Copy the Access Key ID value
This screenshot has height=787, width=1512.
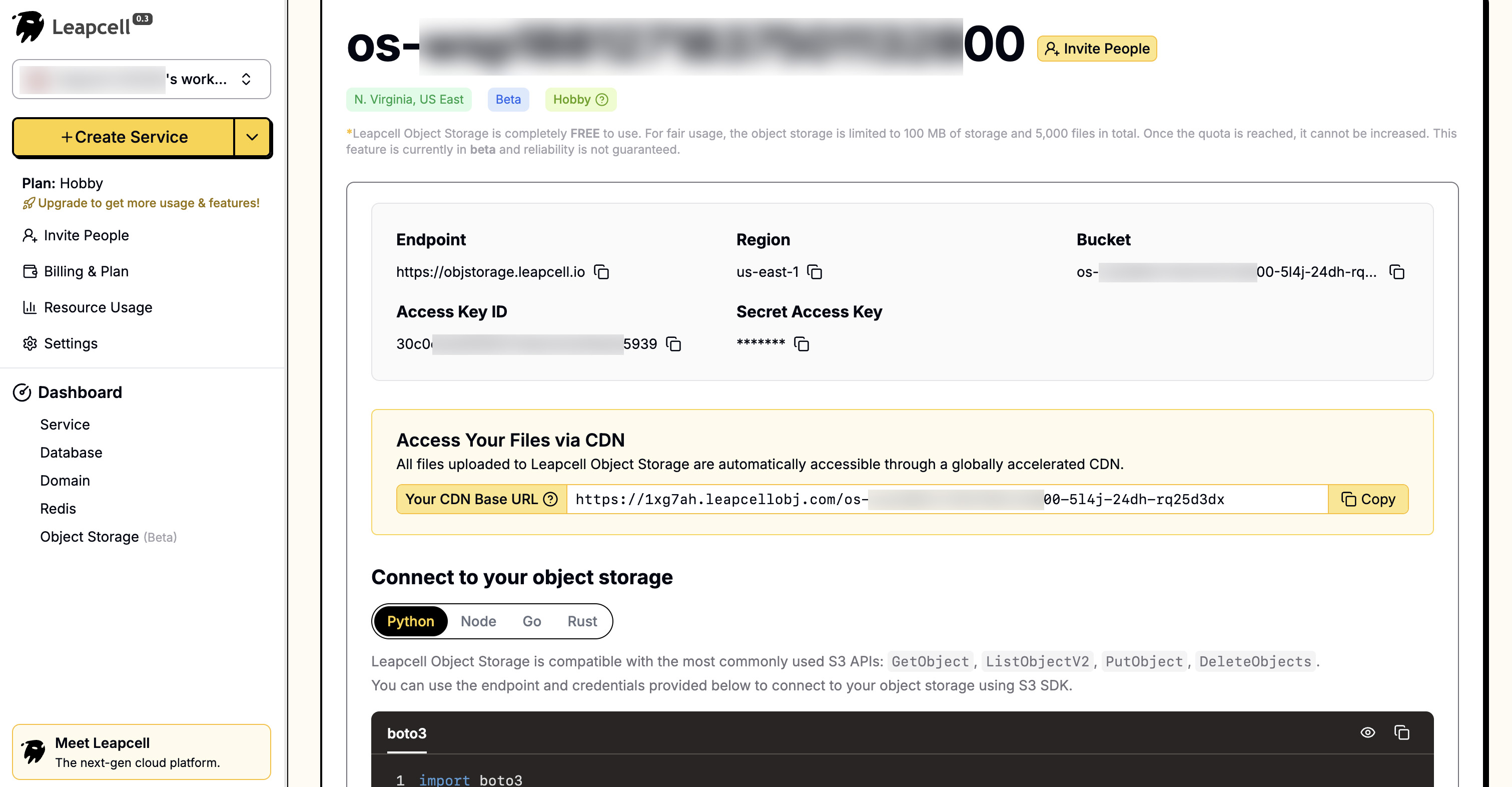(673, 344)
